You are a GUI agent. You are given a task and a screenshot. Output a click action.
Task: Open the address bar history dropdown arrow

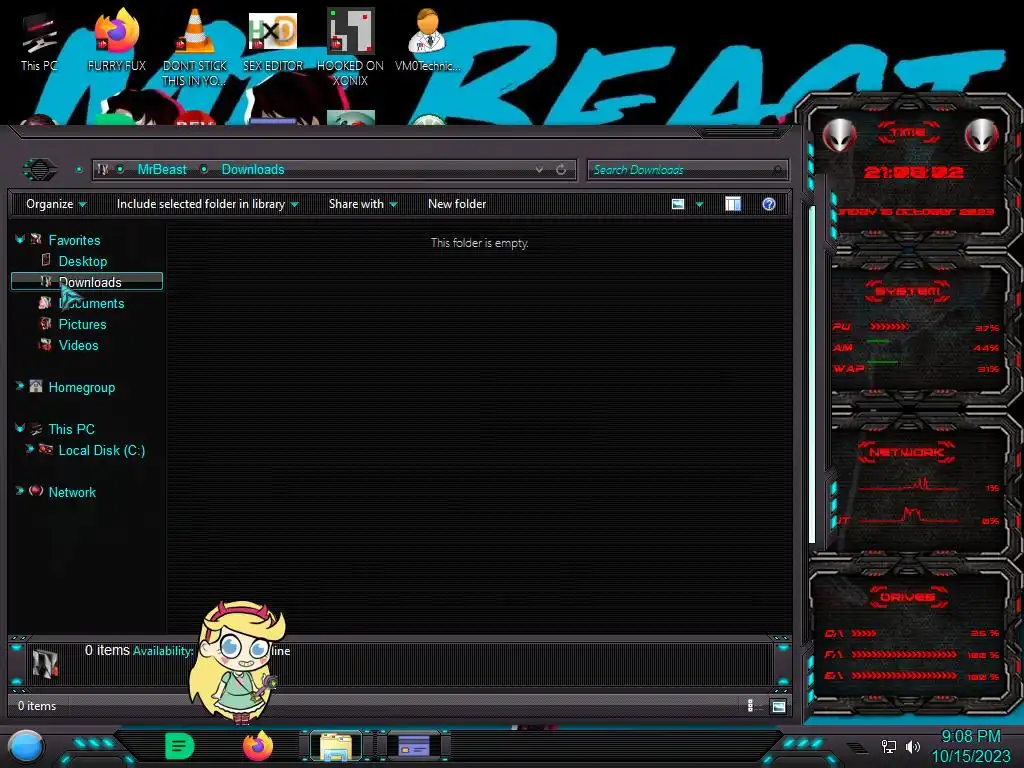pyautogui.click(x=539, y=170)
